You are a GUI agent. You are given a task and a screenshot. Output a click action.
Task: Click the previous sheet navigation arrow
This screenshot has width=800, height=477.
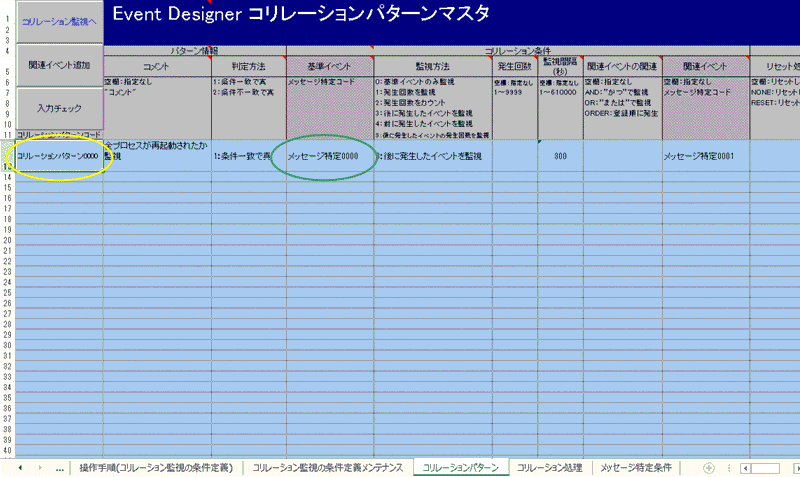20,468
